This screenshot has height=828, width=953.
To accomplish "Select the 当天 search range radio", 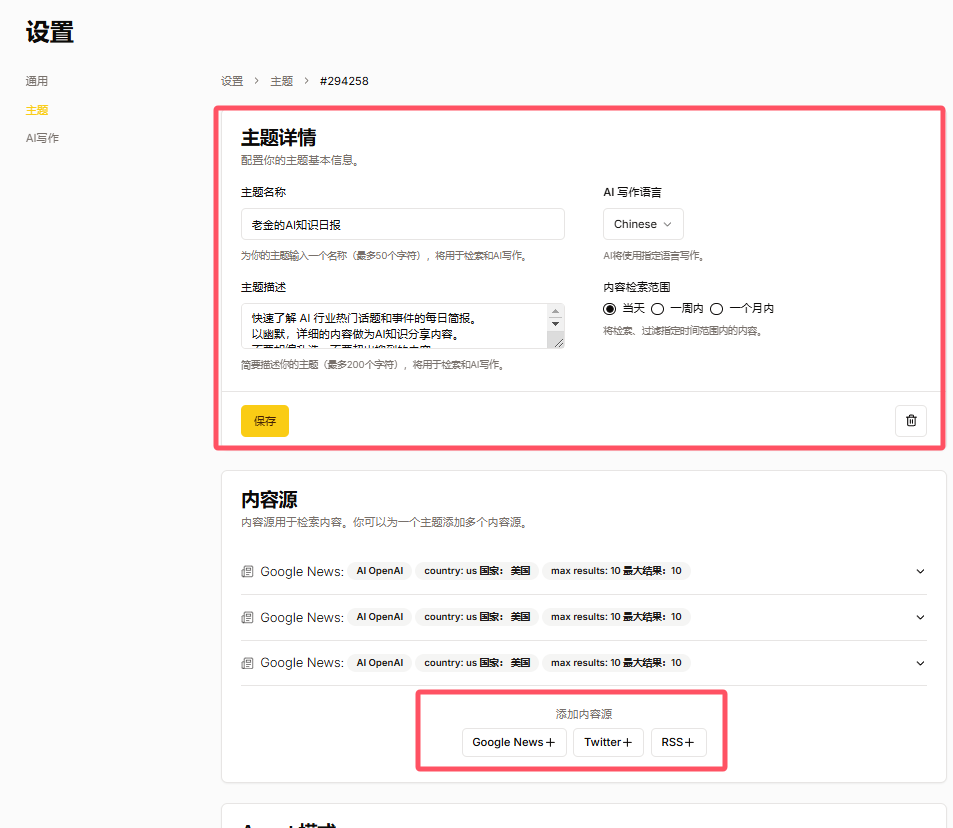I will click(609, 309).
